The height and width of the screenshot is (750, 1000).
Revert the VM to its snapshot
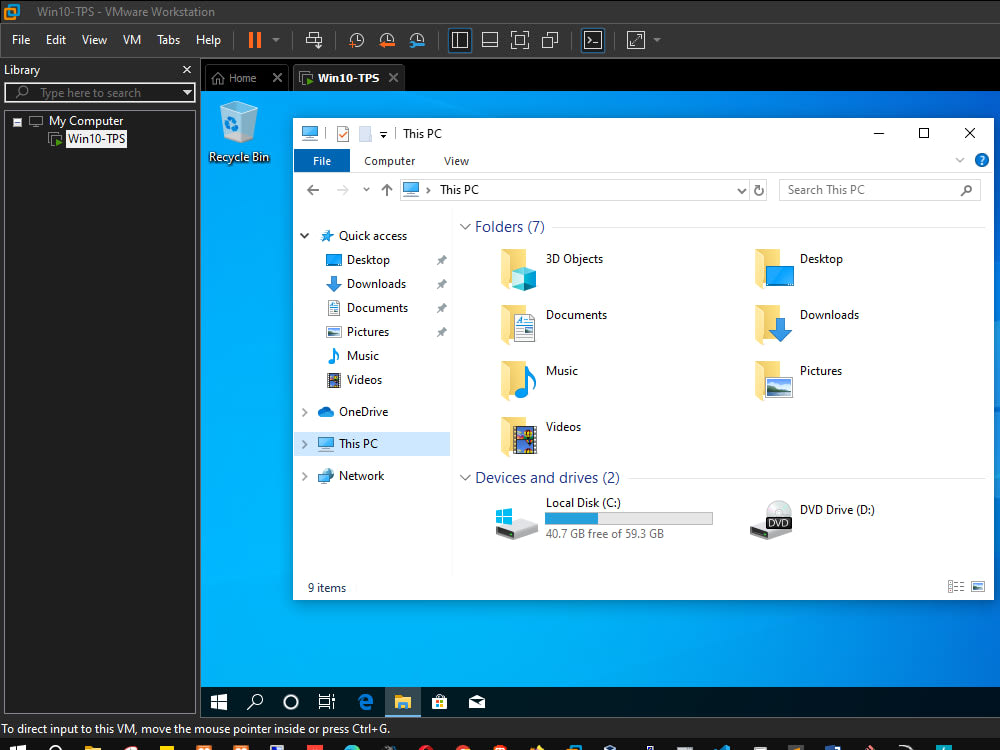click(x=387, y=40)
